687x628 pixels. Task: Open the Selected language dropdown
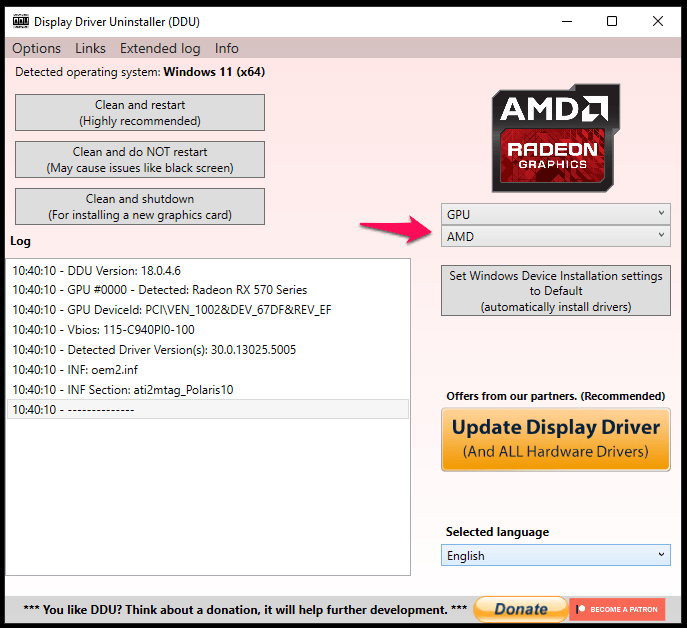[x=555, y=556]
